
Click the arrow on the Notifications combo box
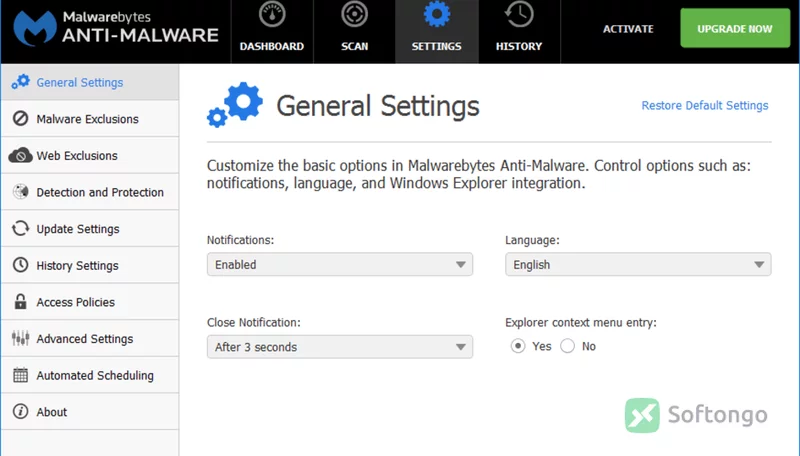[461, 265]
